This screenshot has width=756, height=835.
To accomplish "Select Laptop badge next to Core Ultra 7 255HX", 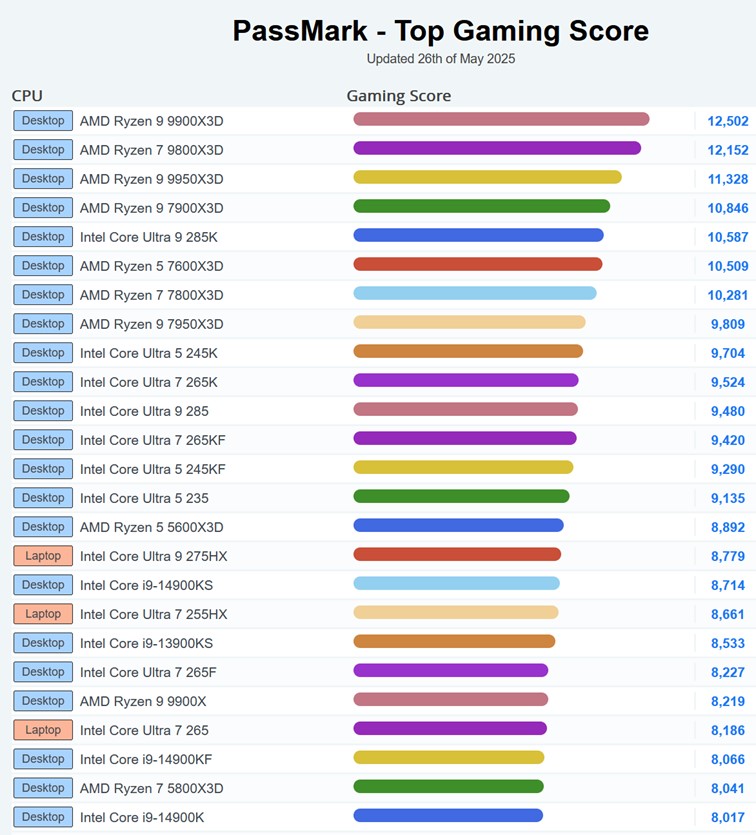I will (43, 614).
